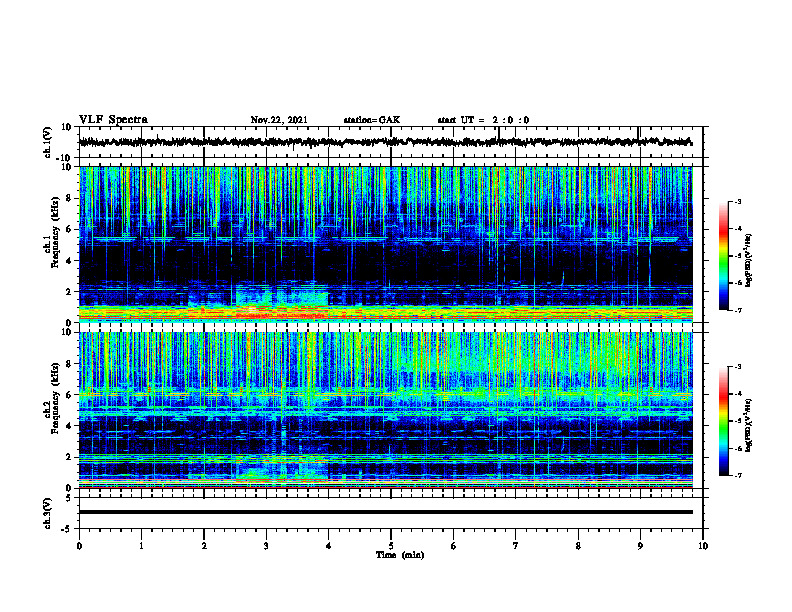792x612 pixels.
Task: Click the "start UT = 2 : 0 : 0" text
Action: pos(483,120)
